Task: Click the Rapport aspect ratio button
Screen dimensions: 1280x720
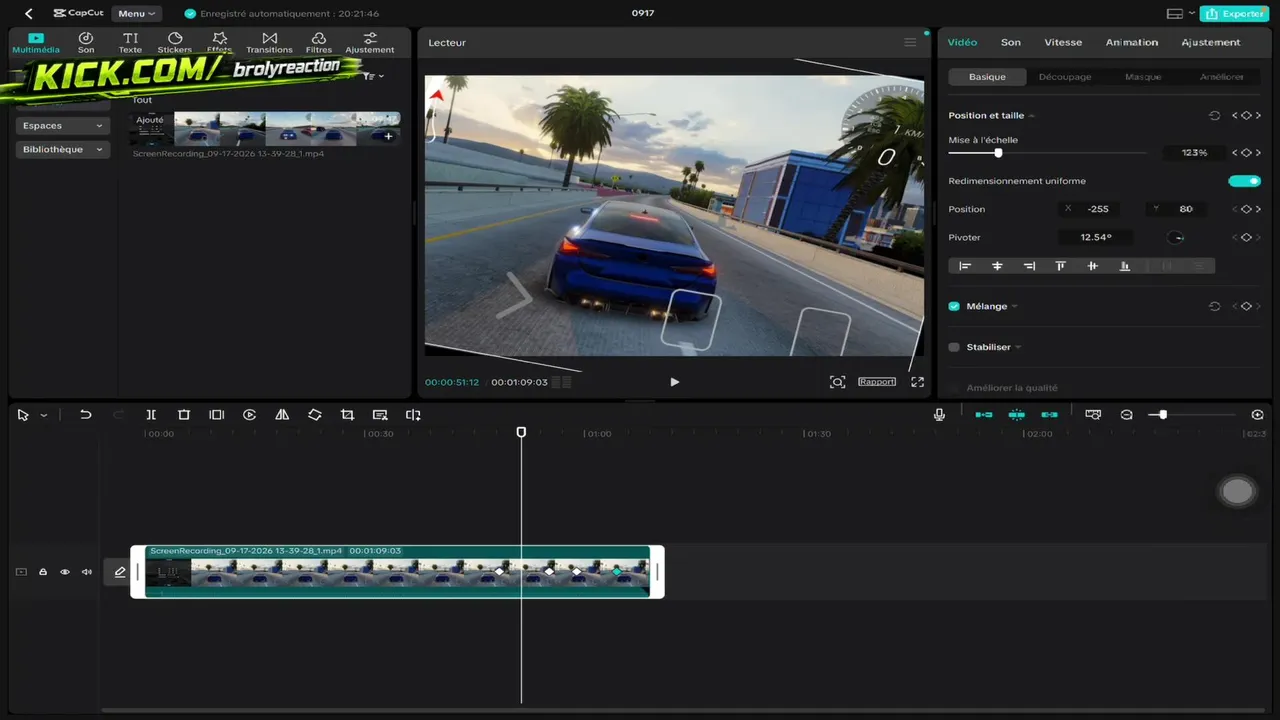Action: click(877, 382)
